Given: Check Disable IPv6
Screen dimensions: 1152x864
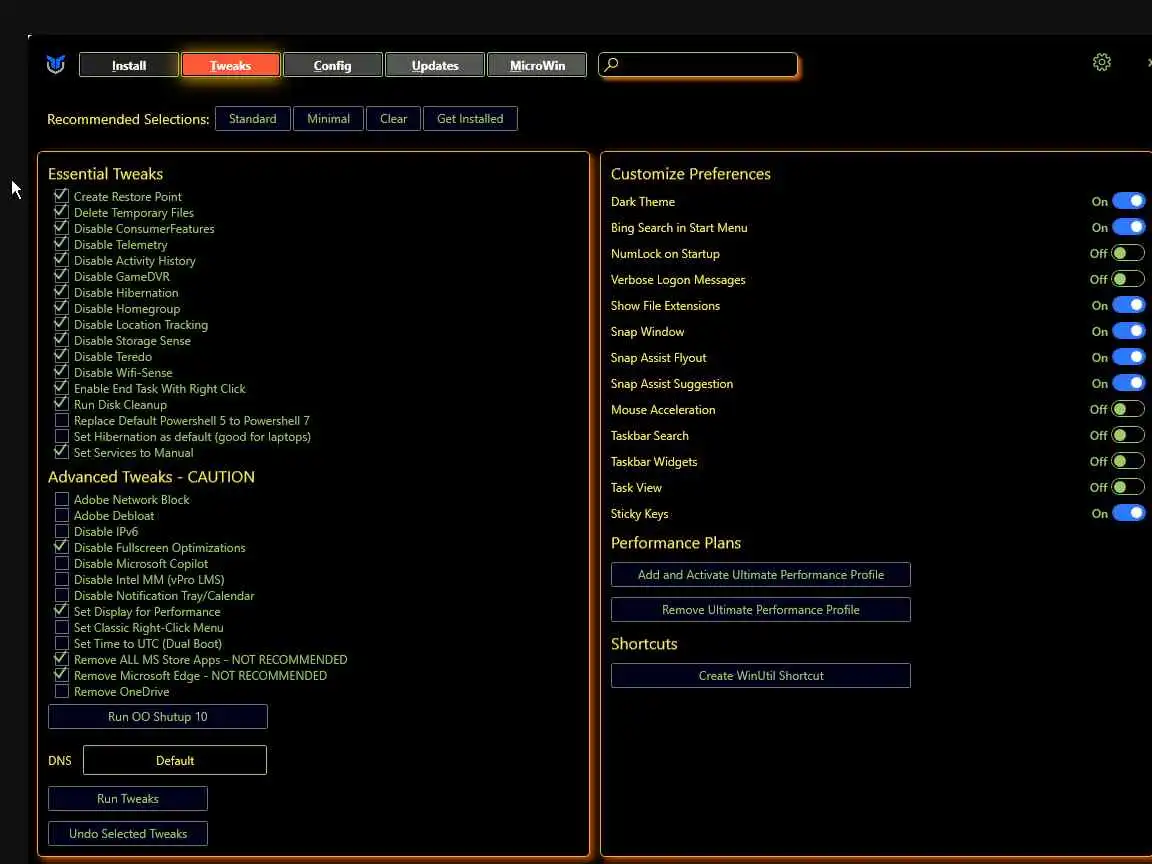Looking at the screenshot, I should 62,531.
